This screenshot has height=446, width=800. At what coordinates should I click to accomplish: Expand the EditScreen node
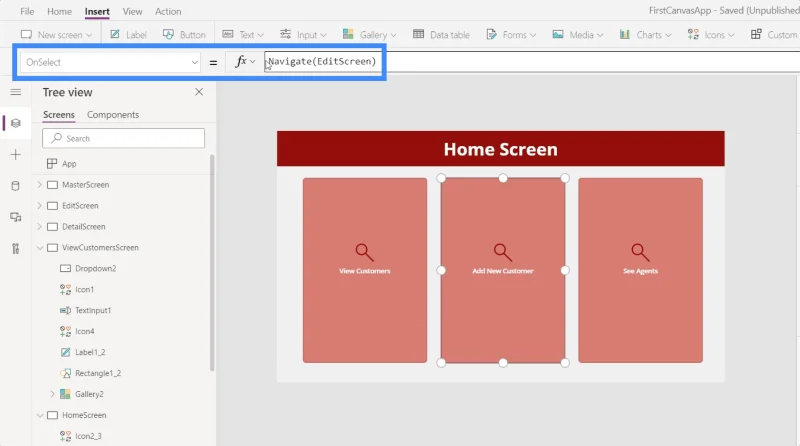(40, 206)
